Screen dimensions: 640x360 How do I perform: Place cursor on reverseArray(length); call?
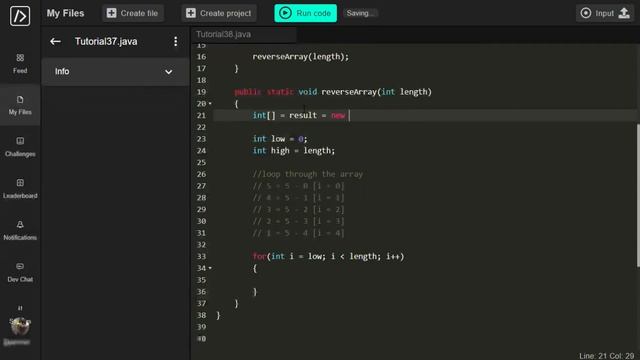301,57
